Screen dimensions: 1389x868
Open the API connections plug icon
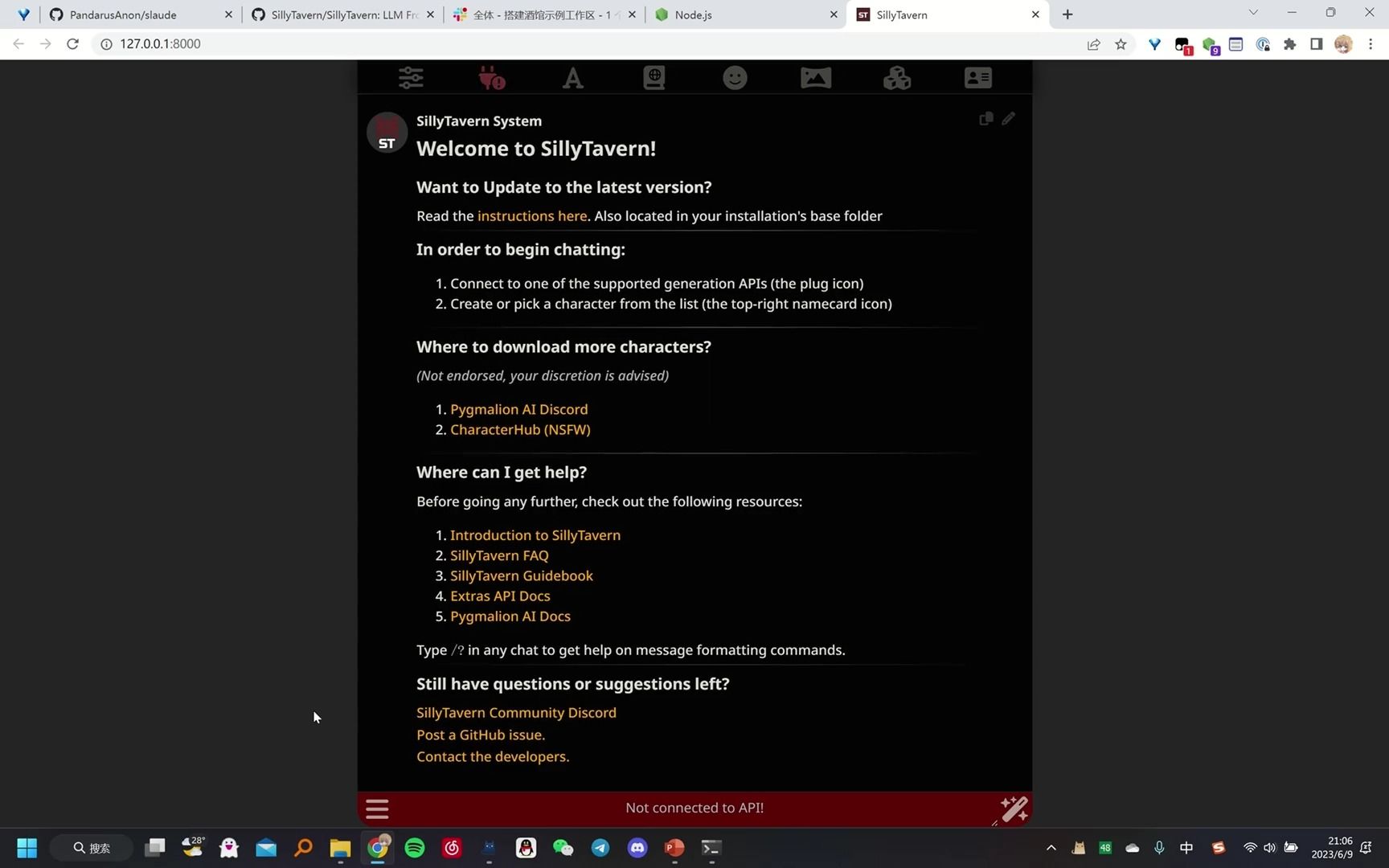492,78
